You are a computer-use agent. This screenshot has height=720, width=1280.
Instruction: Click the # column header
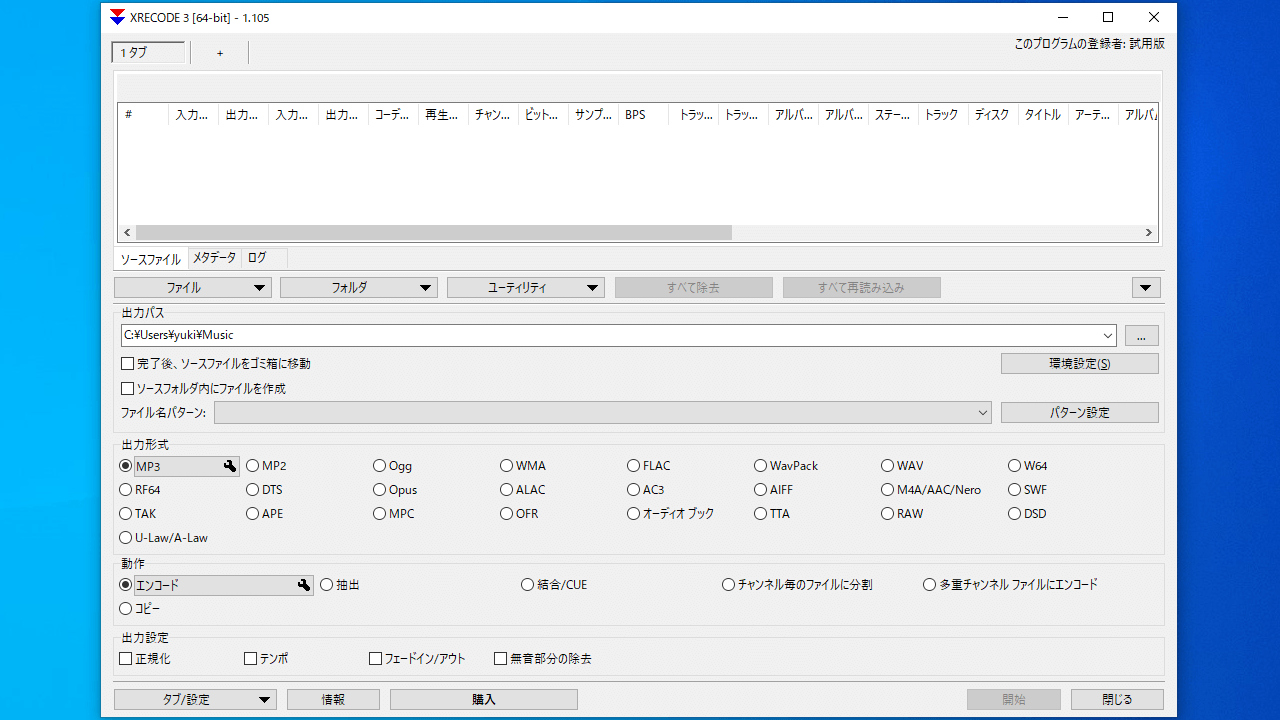click(143, 115)
